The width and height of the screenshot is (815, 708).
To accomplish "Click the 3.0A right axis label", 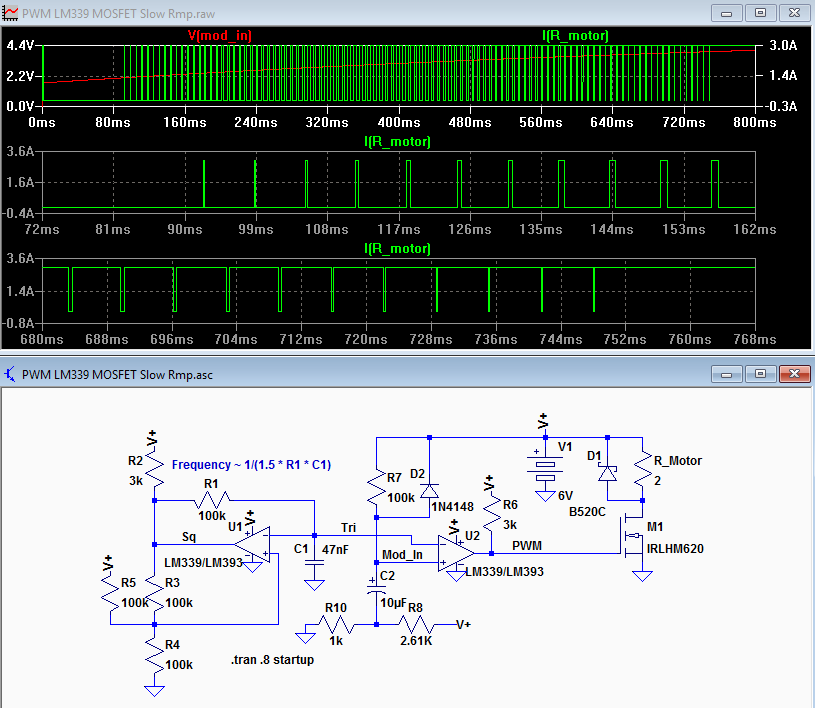I will tap(783, 45).
